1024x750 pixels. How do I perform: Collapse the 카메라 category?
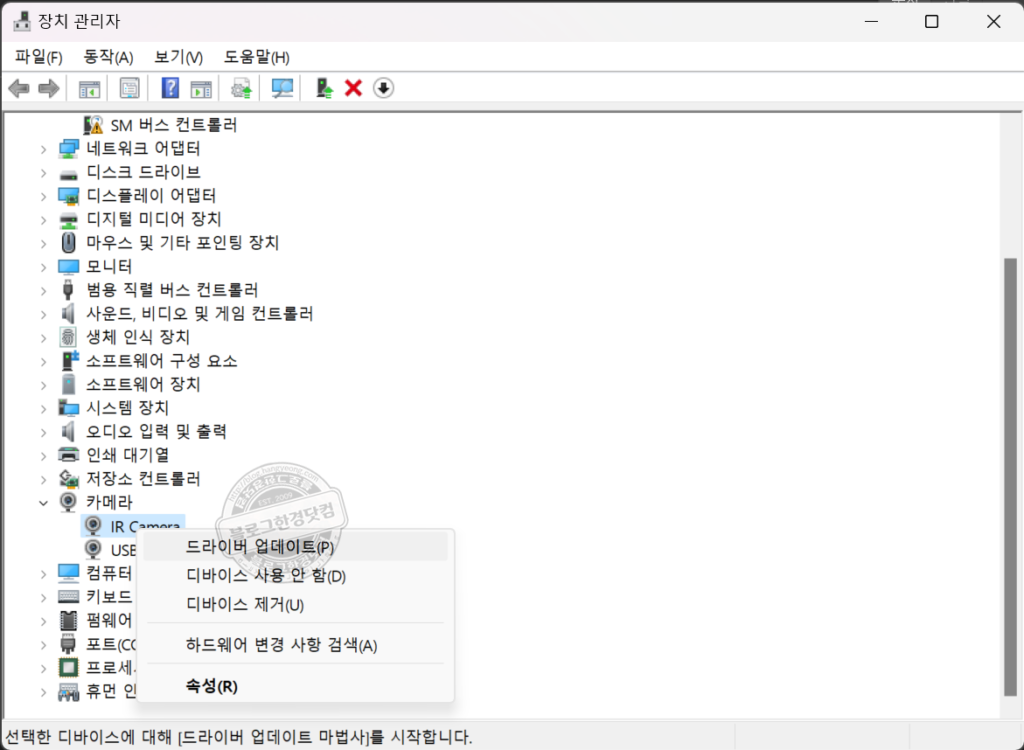click(x=42, y=502)
